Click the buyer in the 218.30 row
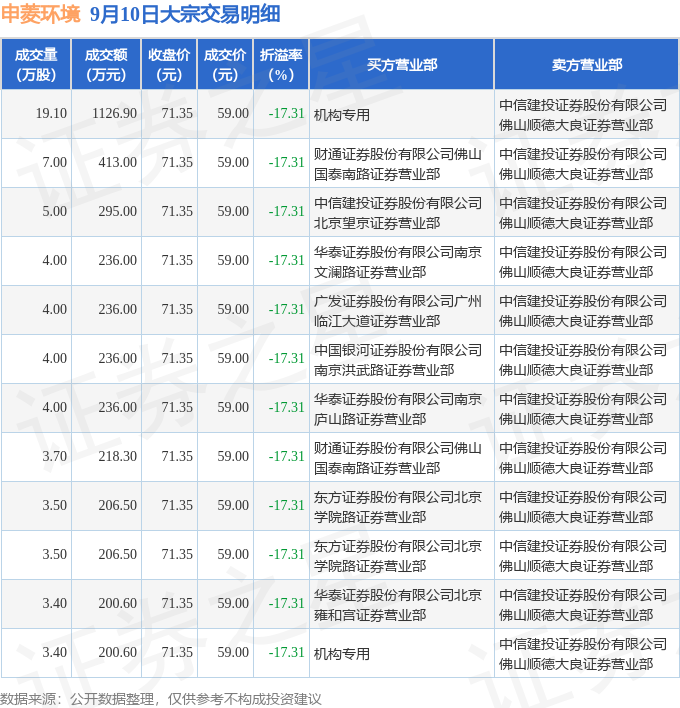 tap(398, 458)
